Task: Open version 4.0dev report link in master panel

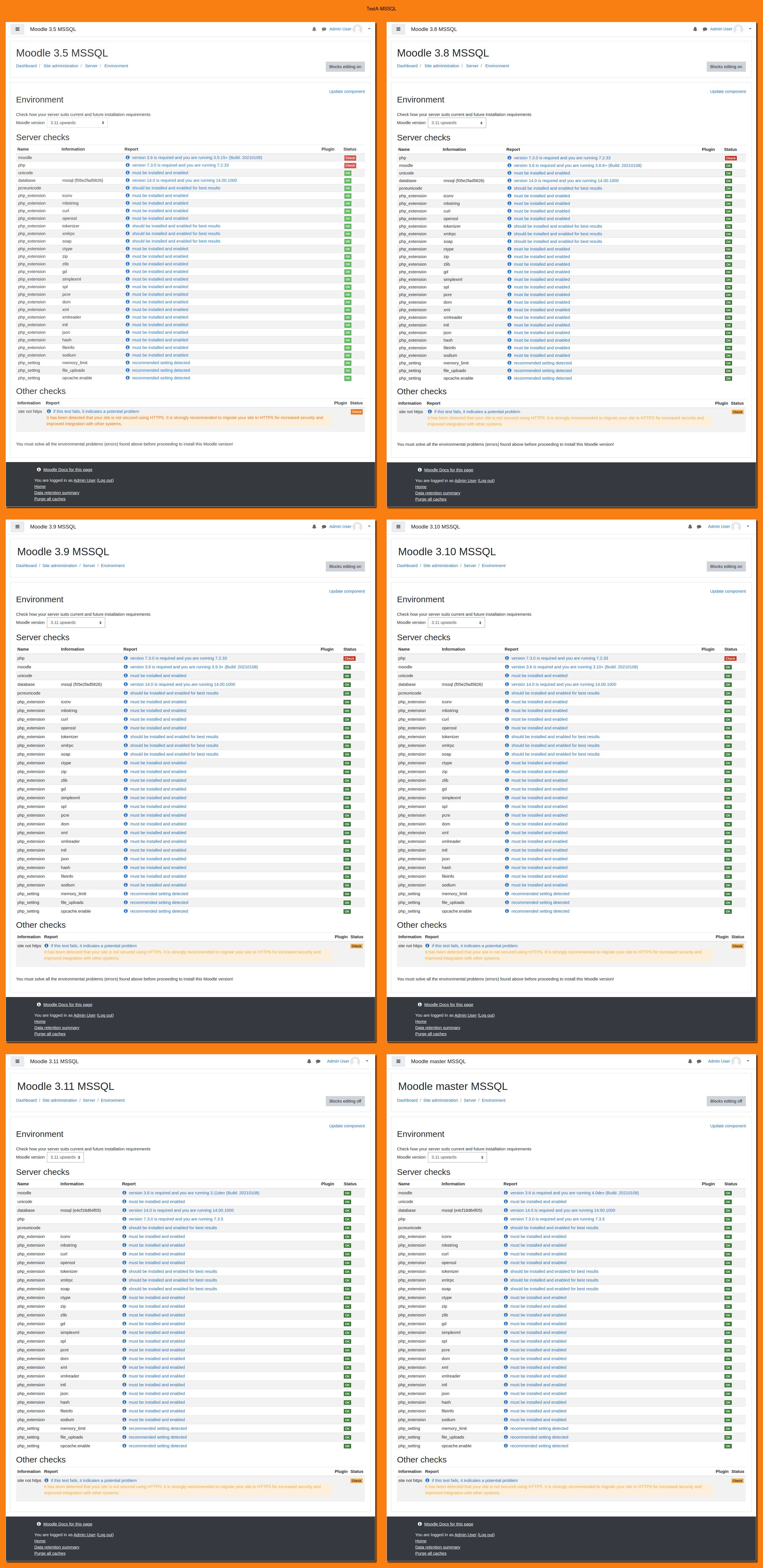Action: pos(575,1193)
